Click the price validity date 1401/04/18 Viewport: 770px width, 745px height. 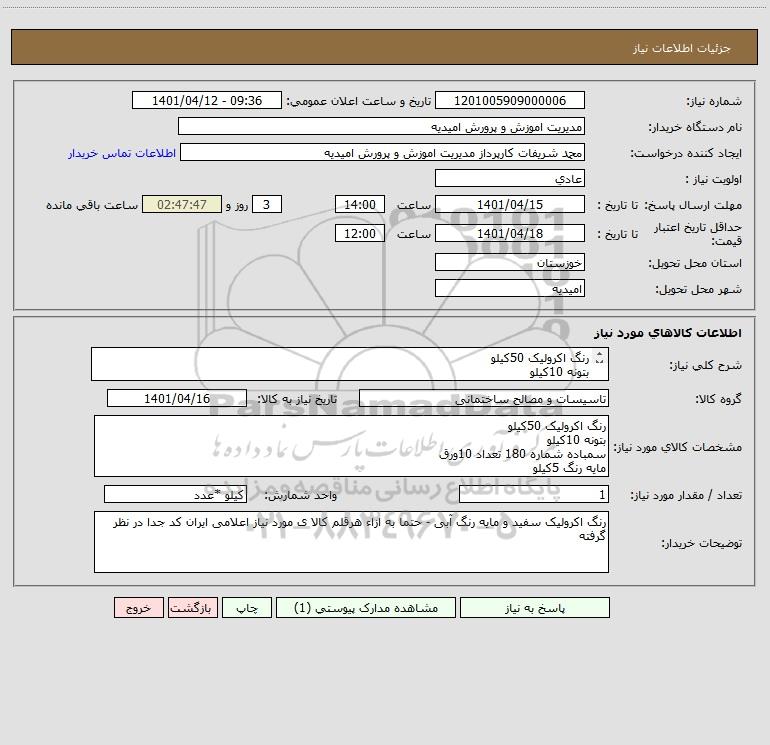[510, 234]
